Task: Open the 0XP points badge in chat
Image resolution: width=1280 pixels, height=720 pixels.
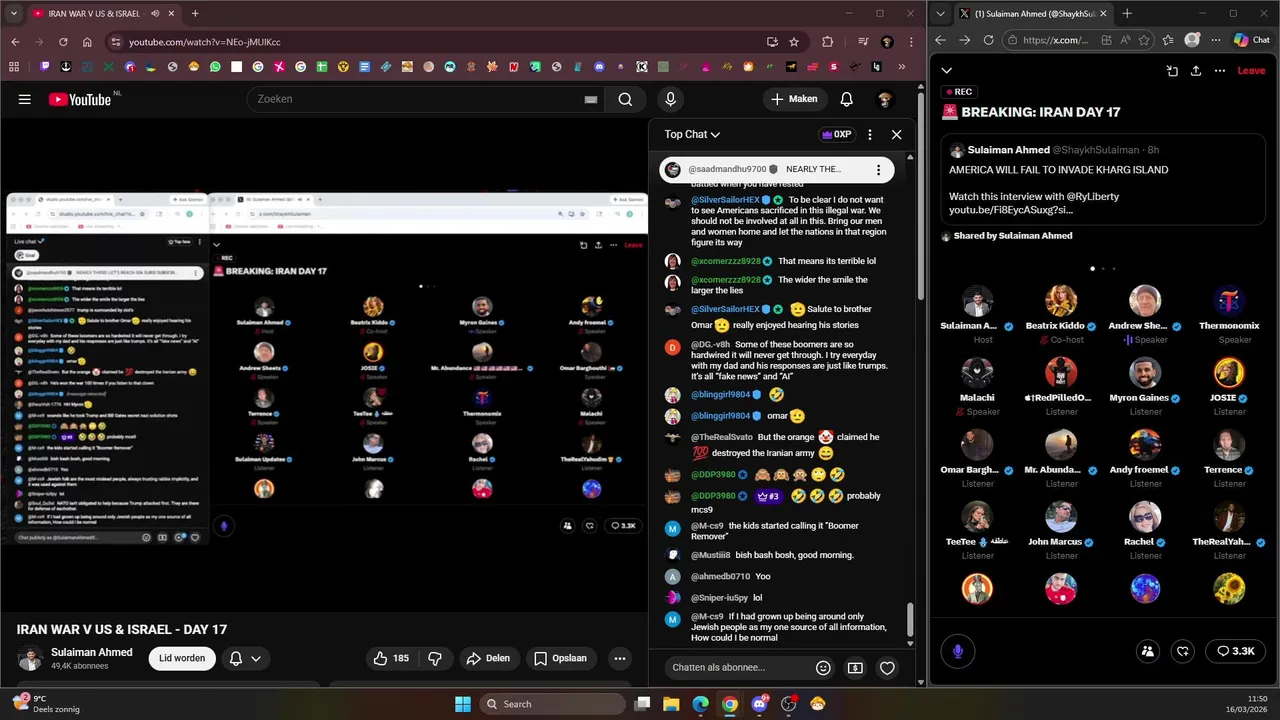Action: (x=836, y=134)
